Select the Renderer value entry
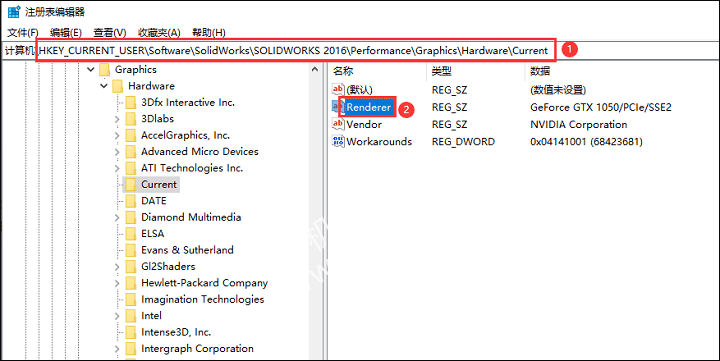720x361 pixels. [368, 107]
